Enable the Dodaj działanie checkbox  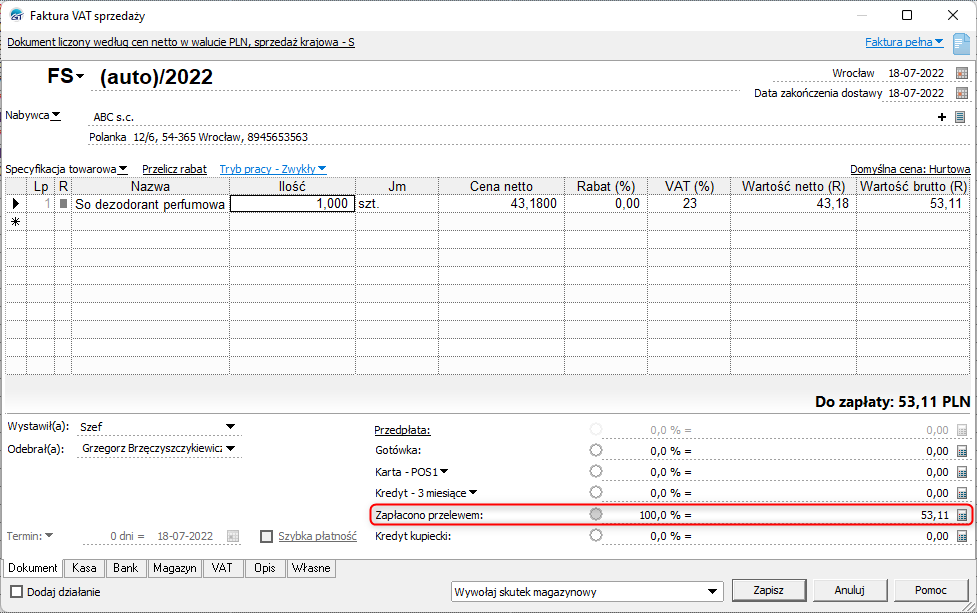(17, 592)
